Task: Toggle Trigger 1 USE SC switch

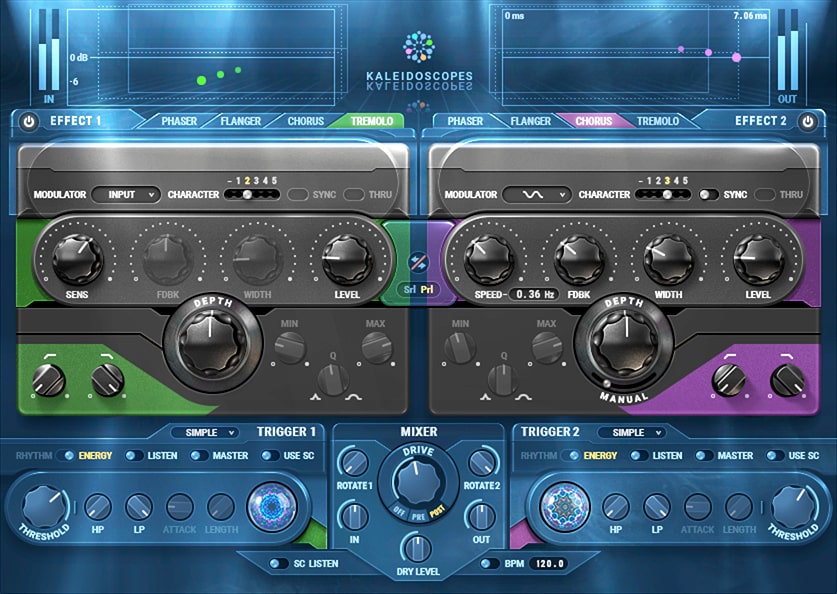Action: [x=270, y=456]
